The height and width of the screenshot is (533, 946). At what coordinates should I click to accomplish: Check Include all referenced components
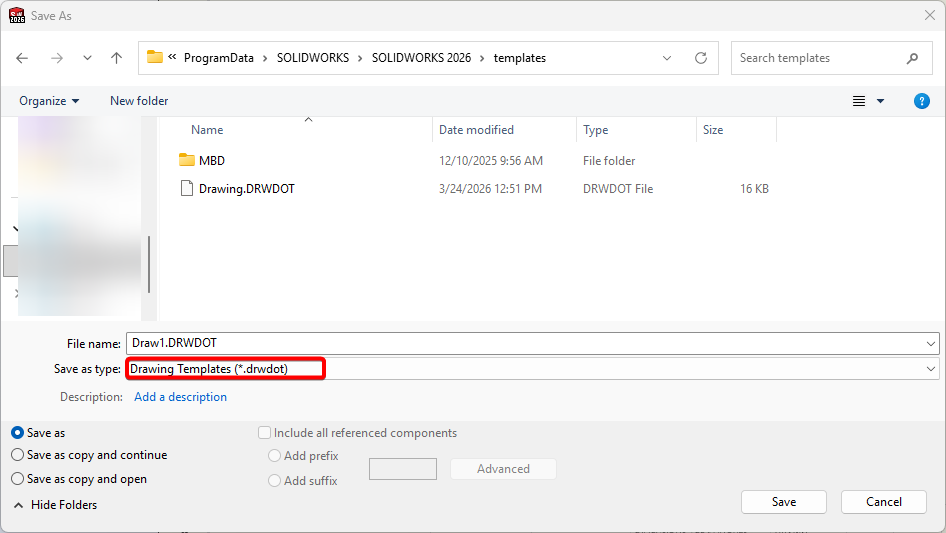pyautogui.click(x=264, y=433)
